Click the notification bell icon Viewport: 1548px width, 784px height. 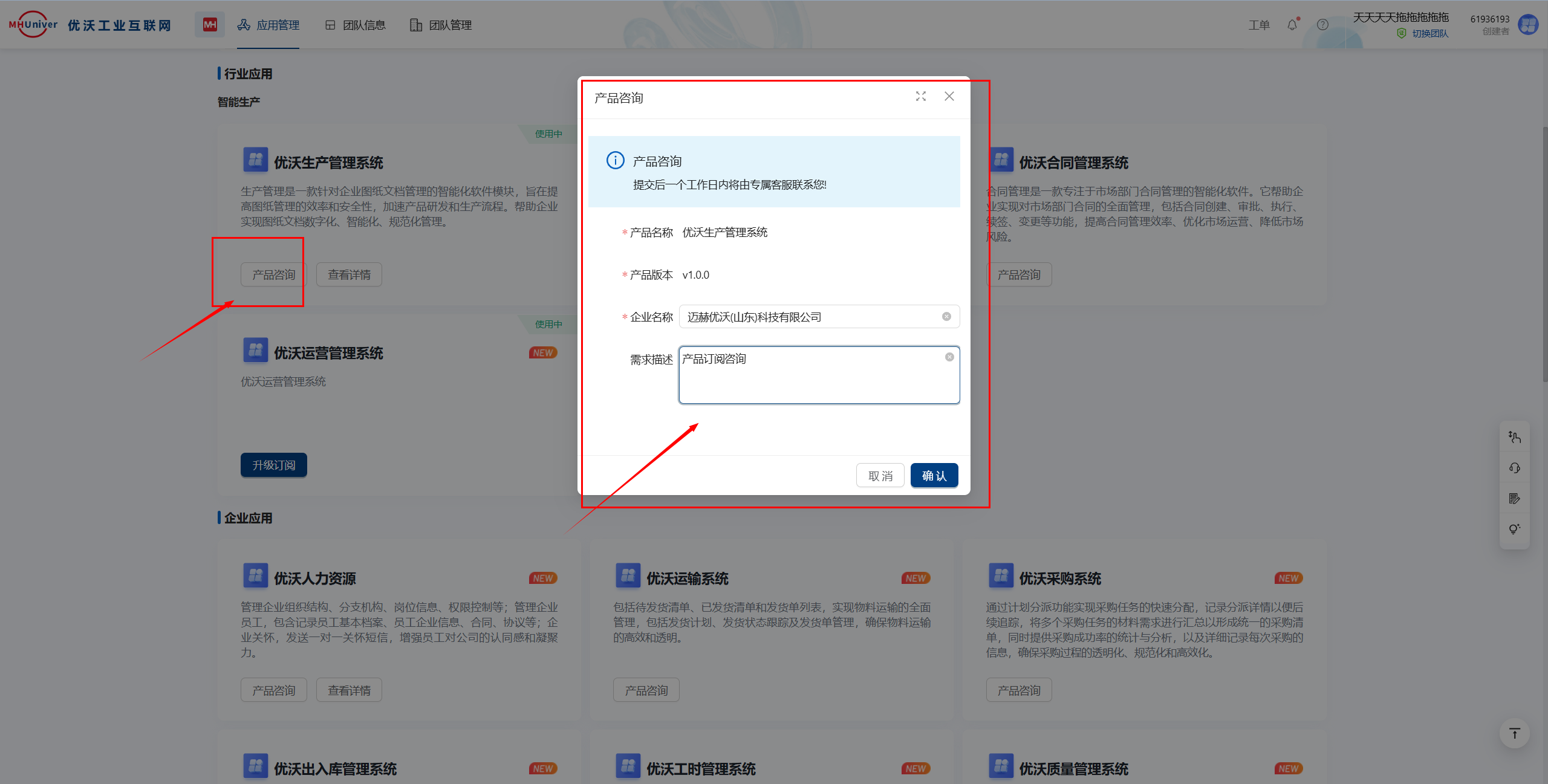pos(1292,25)
